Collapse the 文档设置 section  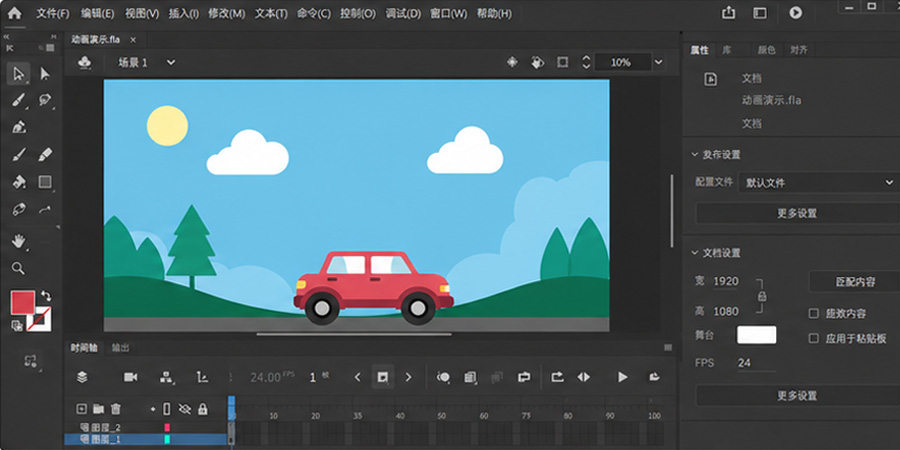click(x=694, y=253)
